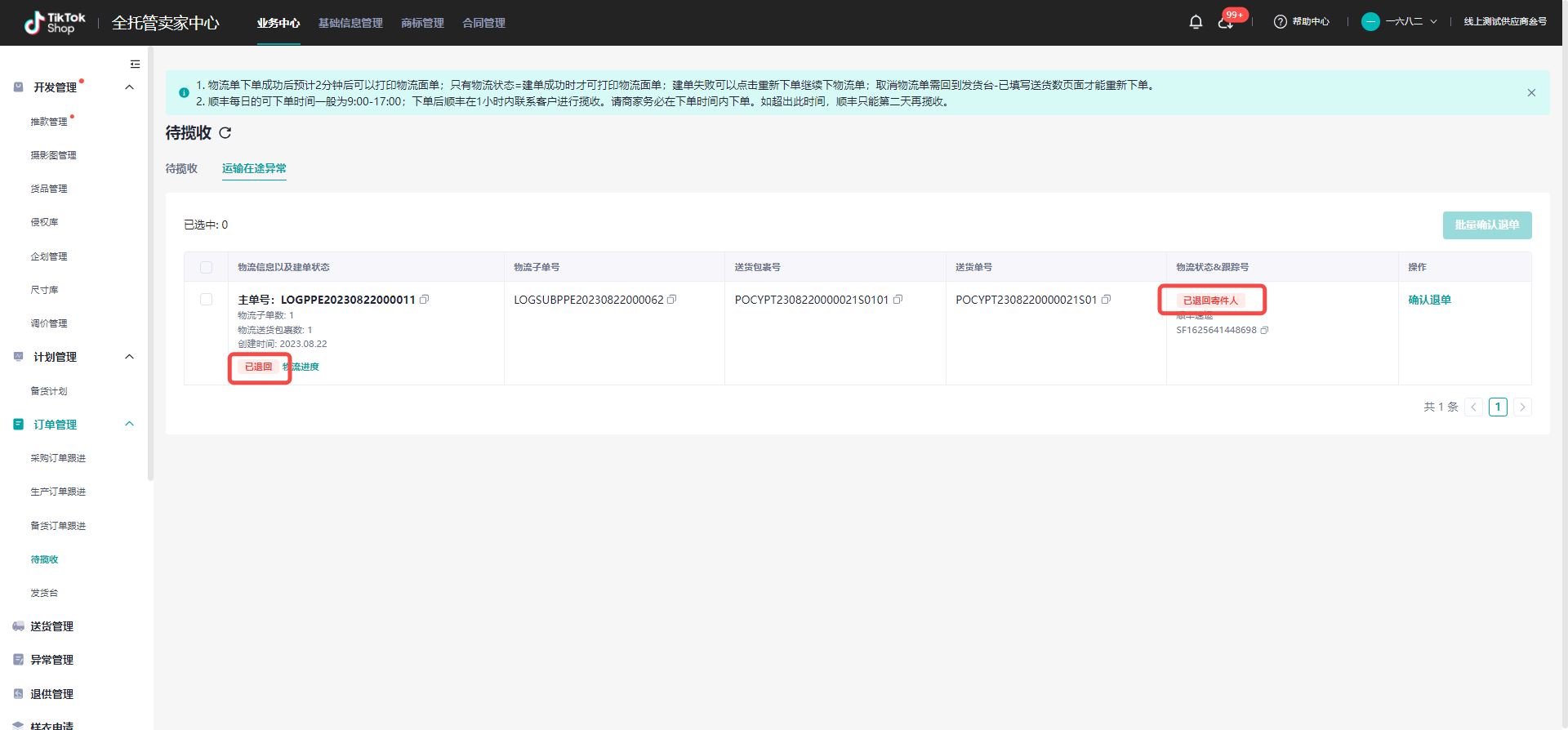The width and height of the screenshot is (1568, 730).
Task: Open 发货台 in sidebar
Action: (x=44, y=593)
